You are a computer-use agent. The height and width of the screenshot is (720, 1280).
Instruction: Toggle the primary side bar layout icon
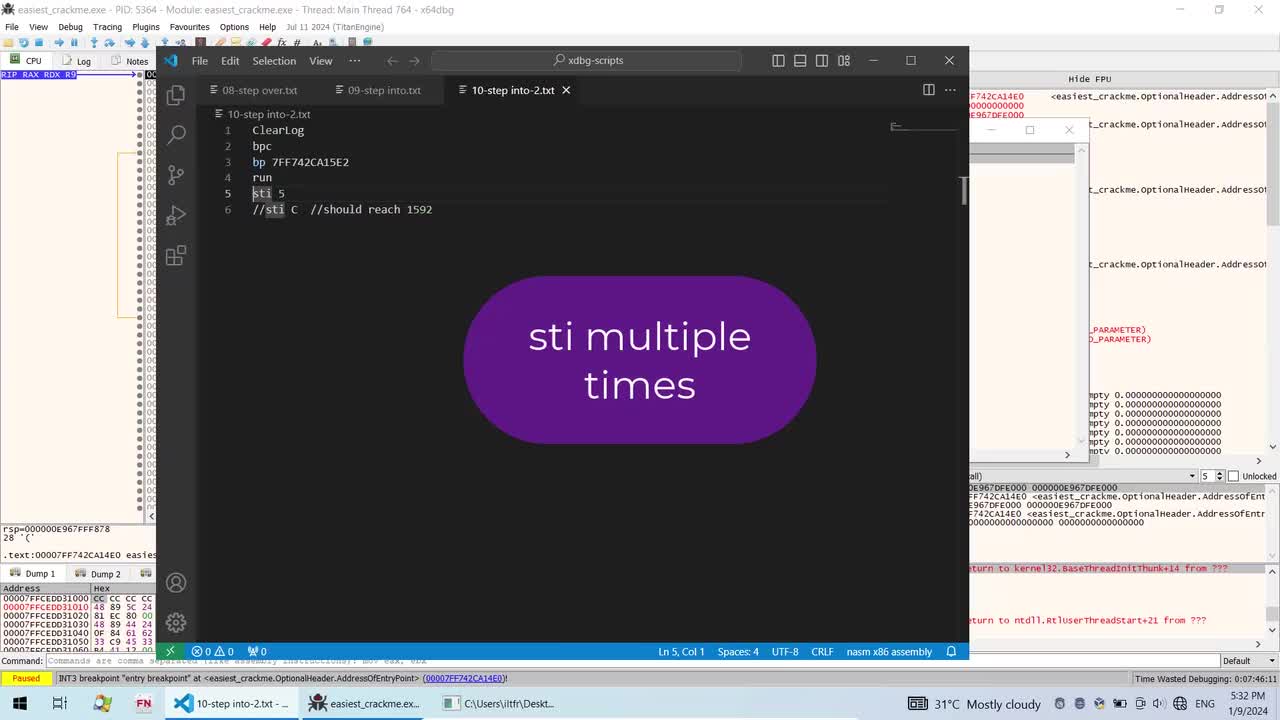coord(778,60)
